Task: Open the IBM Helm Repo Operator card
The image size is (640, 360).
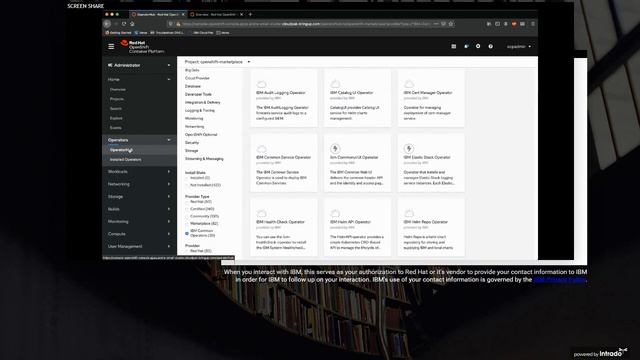Action: (431, 227)
